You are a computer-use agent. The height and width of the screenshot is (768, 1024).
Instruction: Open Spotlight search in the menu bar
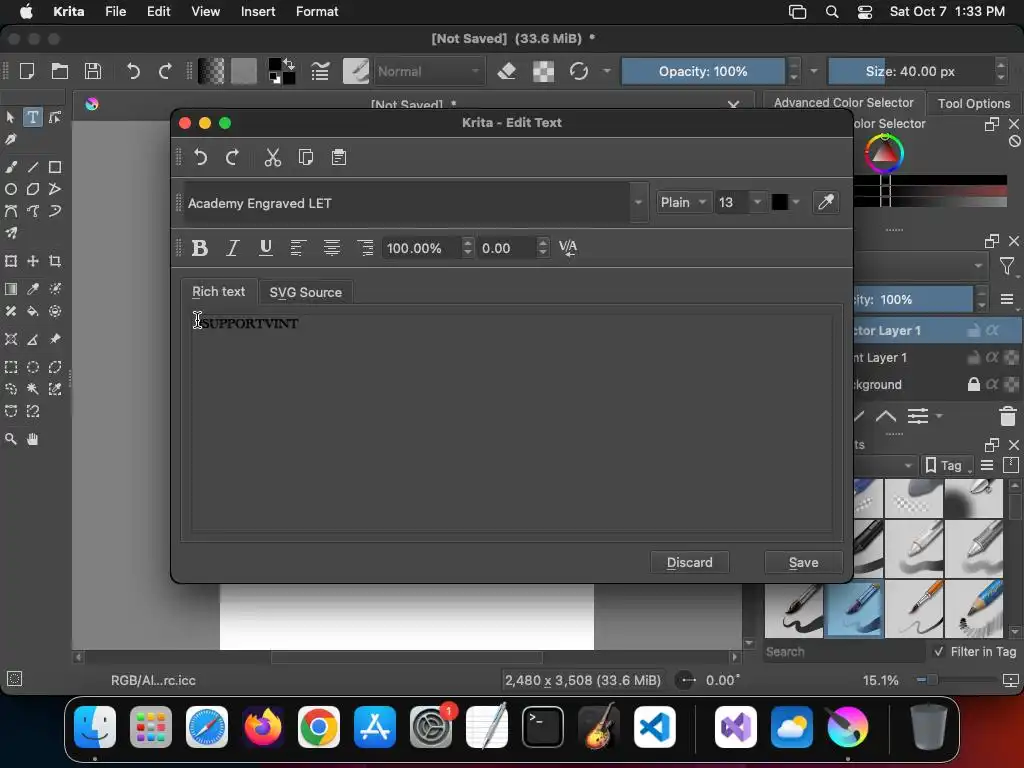point(832,12)
